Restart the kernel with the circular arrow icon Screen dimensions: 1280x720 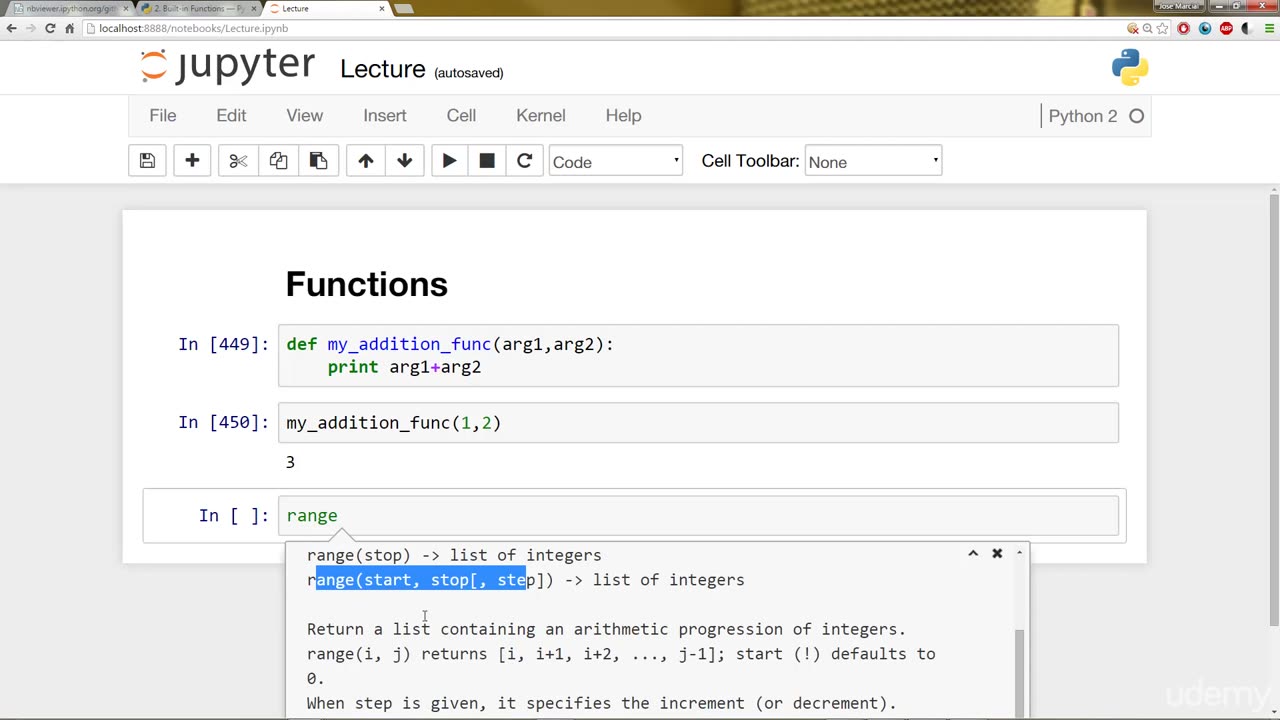524,161
